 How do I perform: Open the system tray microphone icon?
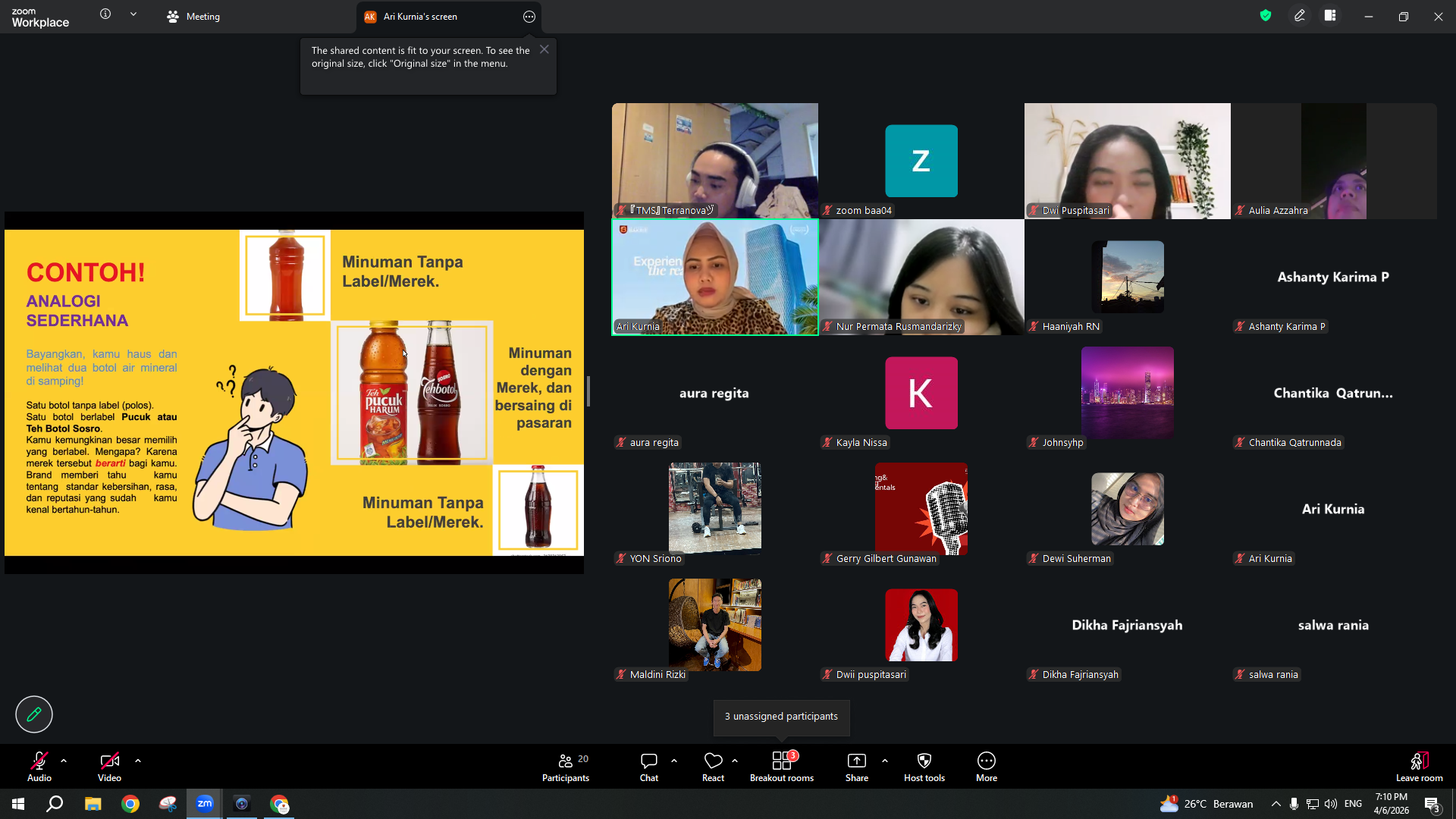tap(1294, 804)
